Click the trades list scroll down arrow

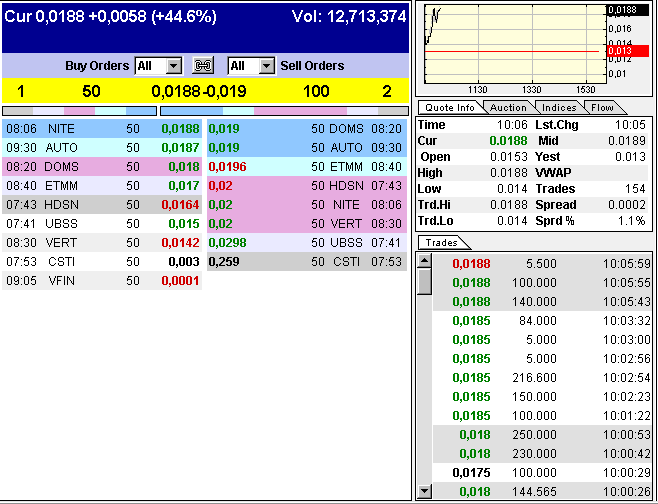[x=425, y=491]
